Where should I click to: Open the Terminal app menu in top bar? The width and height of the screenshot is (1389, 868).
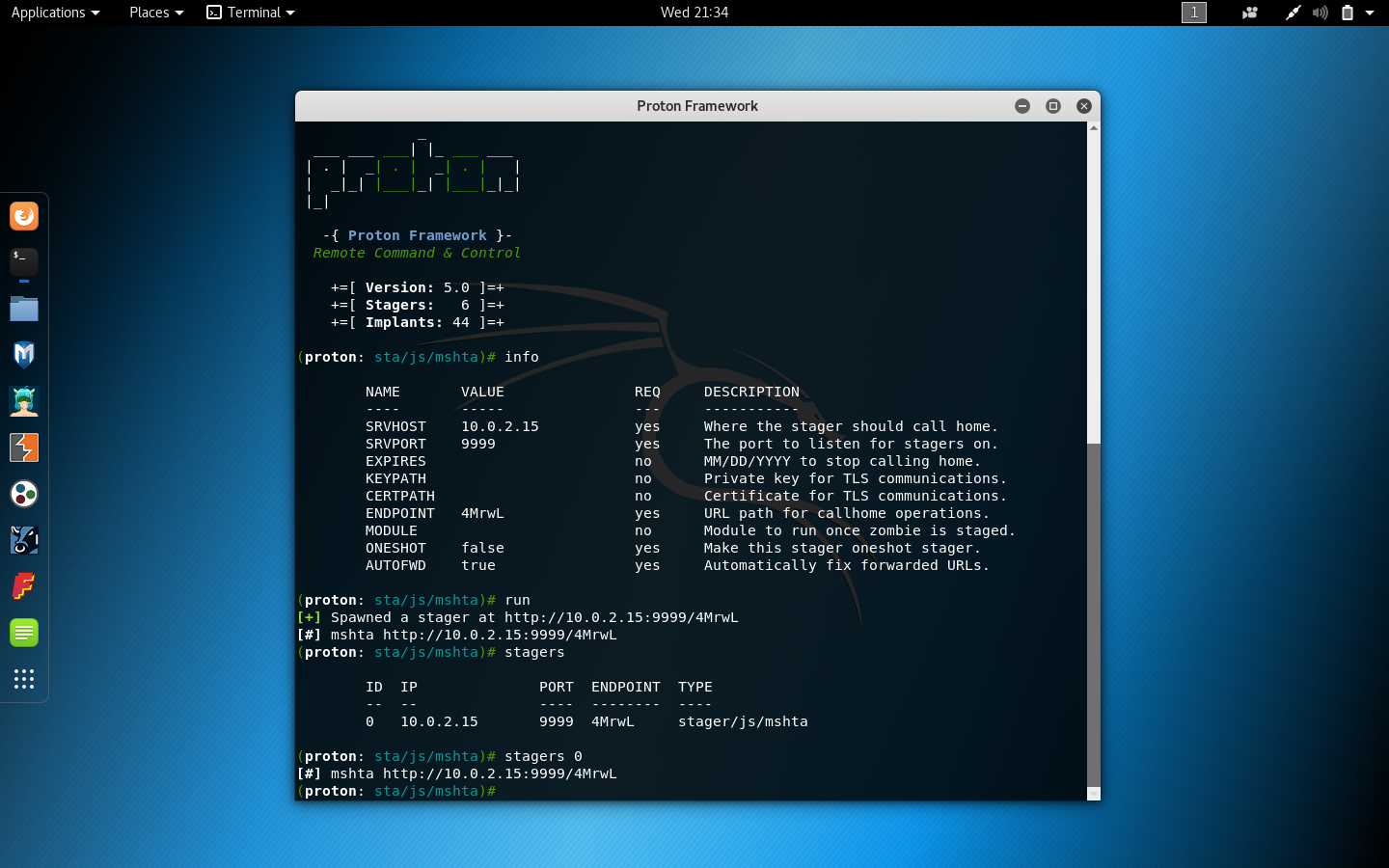click(251, 13)
